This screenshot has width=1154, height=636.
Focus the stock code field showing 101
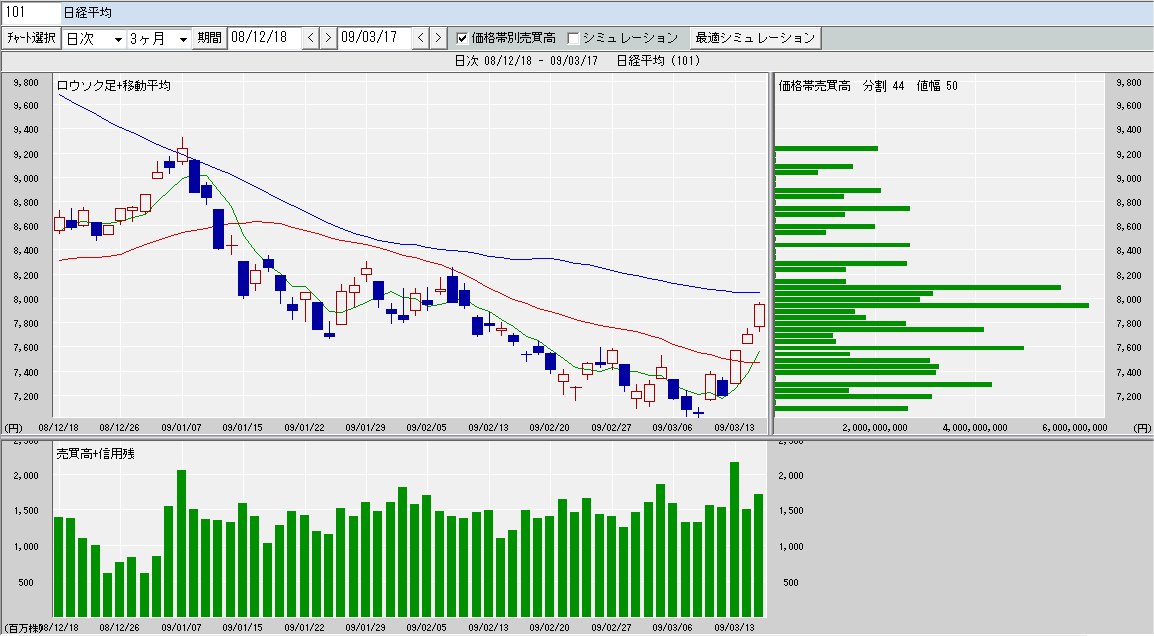(x=28, y=12)
